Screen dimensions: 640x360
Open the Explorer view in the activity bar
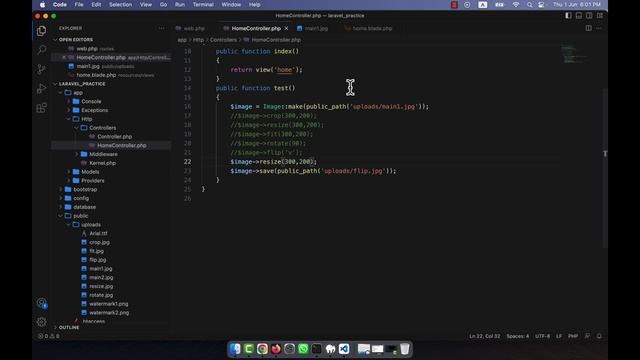tap(41, 31)
